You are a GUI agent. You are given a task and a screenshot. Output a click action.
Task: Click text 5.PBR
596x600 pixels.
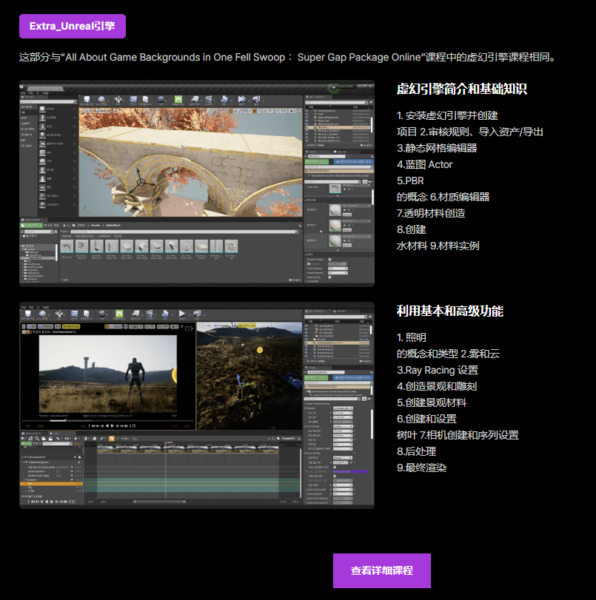tap(410, 181)
